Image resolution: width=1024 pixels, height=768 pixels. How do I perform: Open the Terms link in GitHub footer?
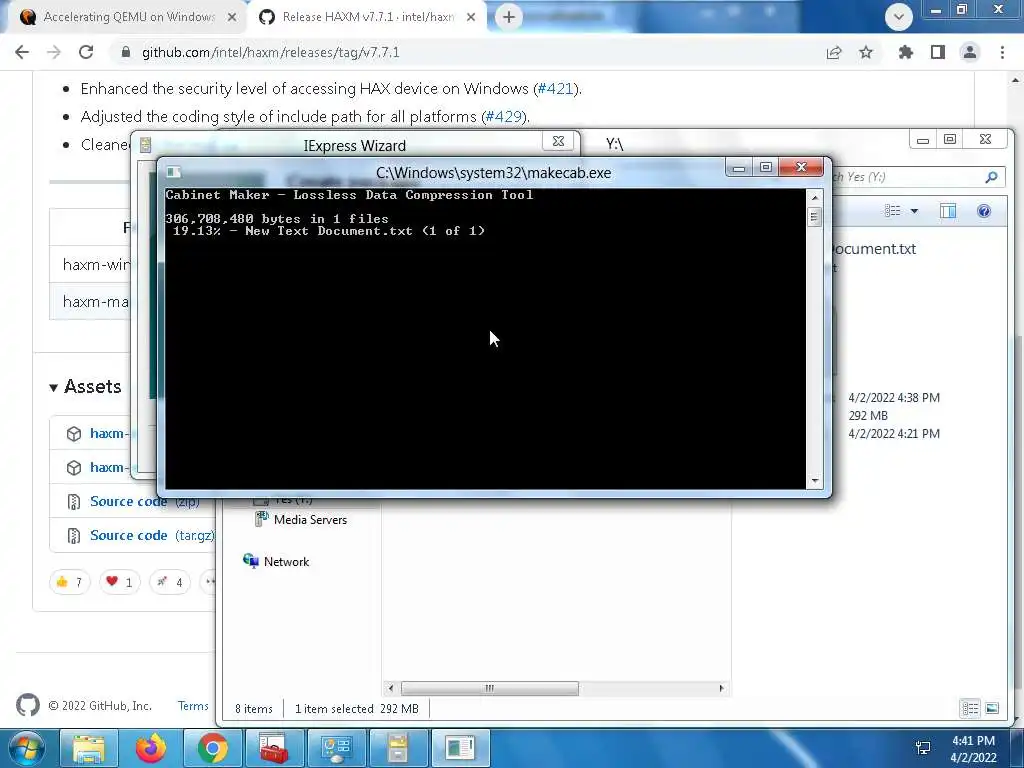click(x=193, y=706)
